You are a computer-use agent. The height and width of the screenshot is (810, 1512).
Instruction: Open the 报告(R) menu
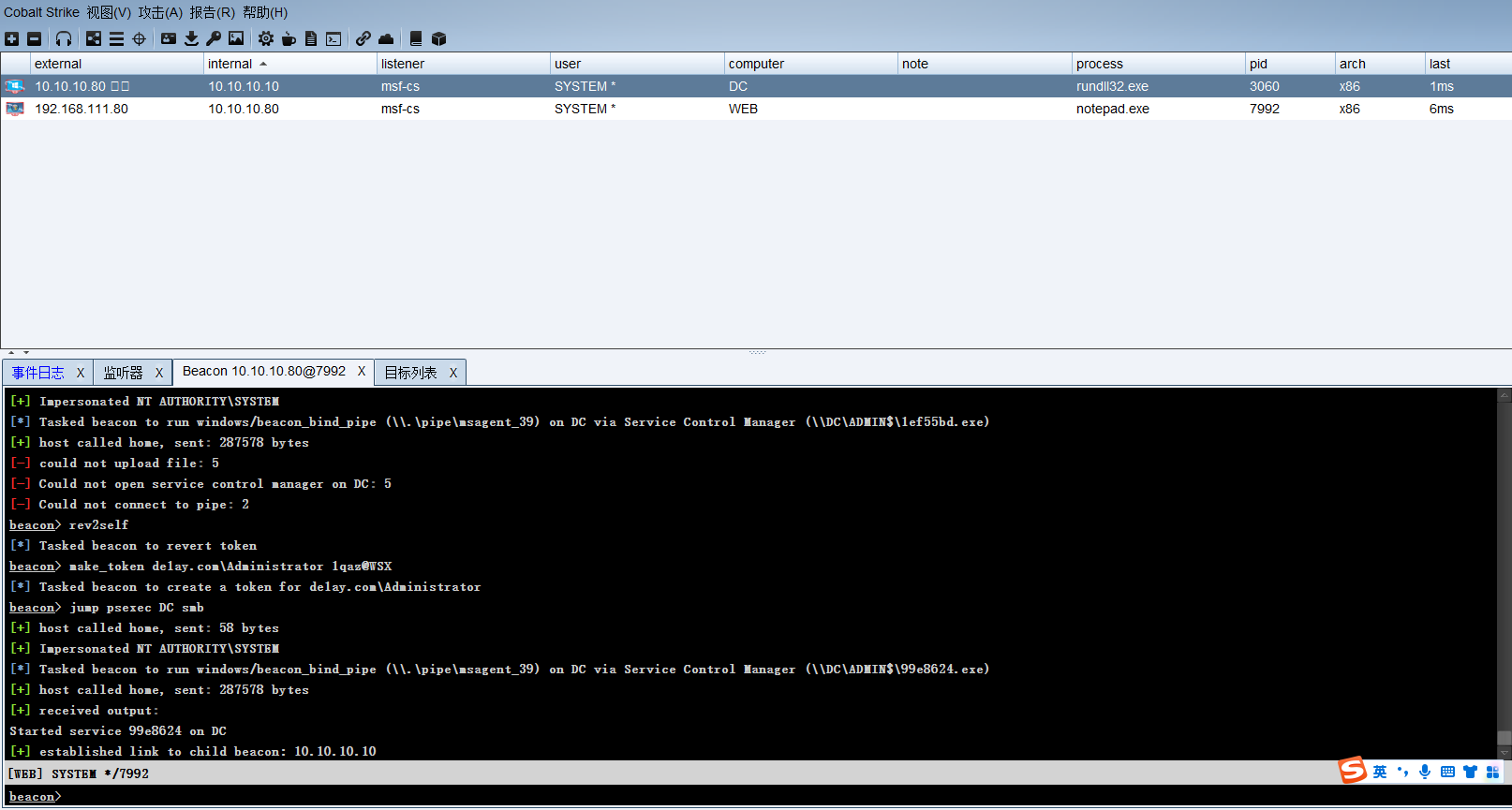click(212, 12)
